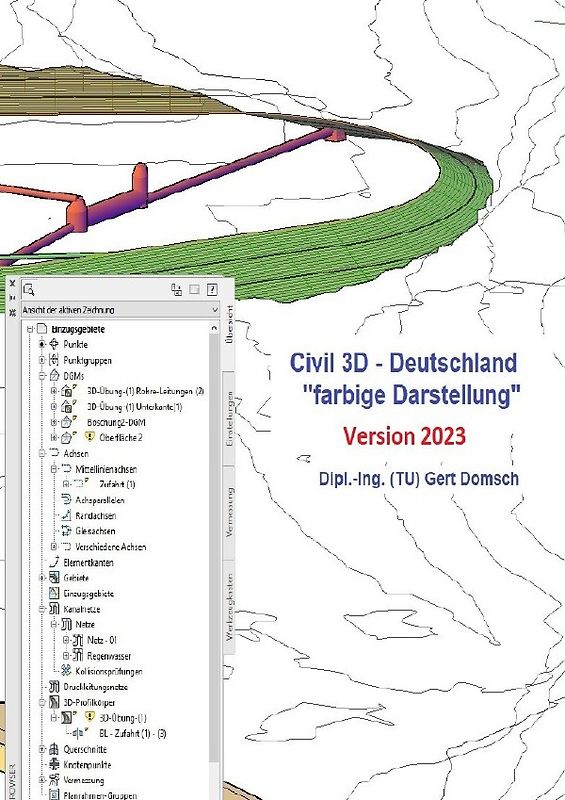
Task: Select the Punkte crosshair icon
Action: tap(54, 344)
